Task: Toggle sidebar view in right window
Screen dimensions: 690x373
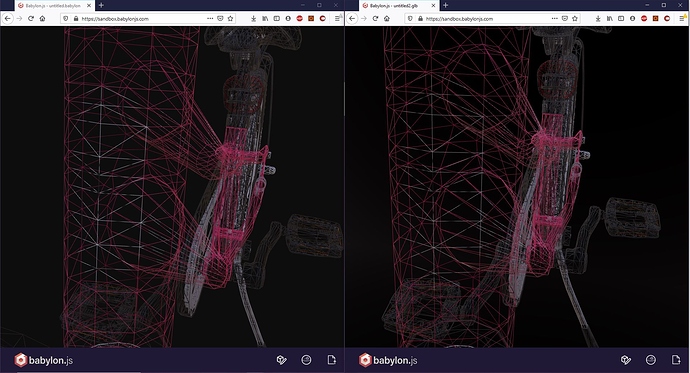Action: (621, 18)
